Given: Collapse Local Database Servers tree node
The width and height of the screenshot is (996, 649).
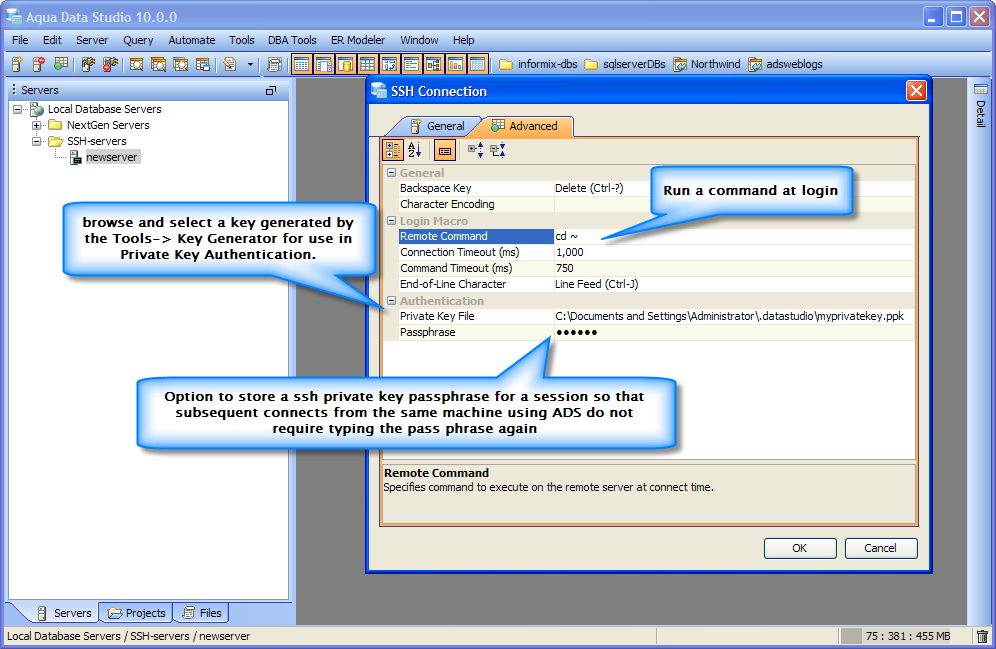Looking at the screenshot, I should (17, 109).
